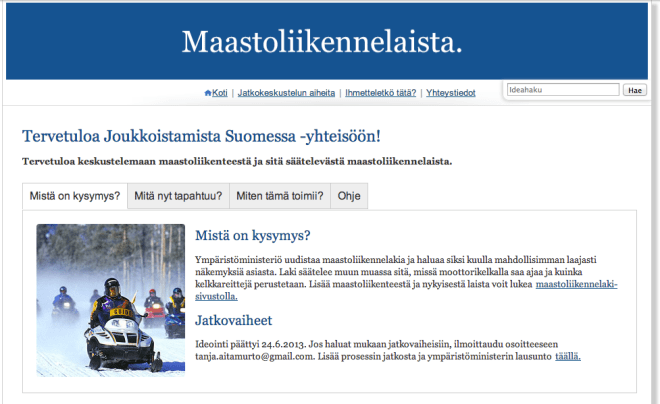Click the Mistä on kysymys? content heading
This screenshot has height=404, width=660.
pos(253,236)
